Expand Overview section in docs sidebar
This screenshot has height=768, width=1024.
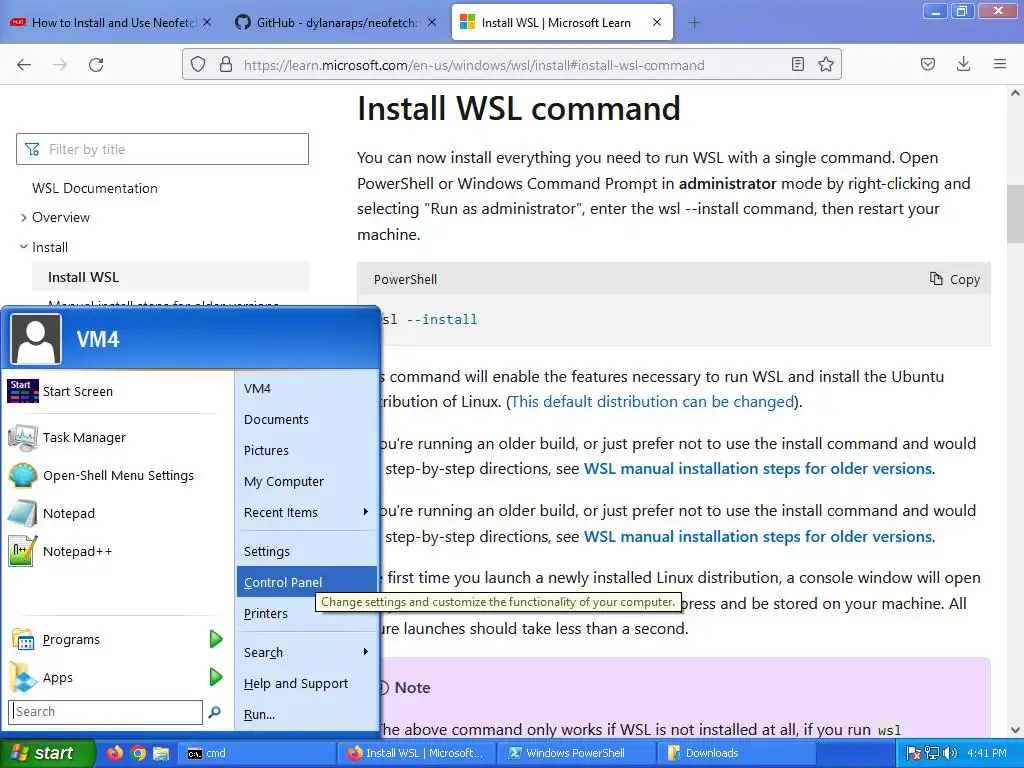click(24, 217)
